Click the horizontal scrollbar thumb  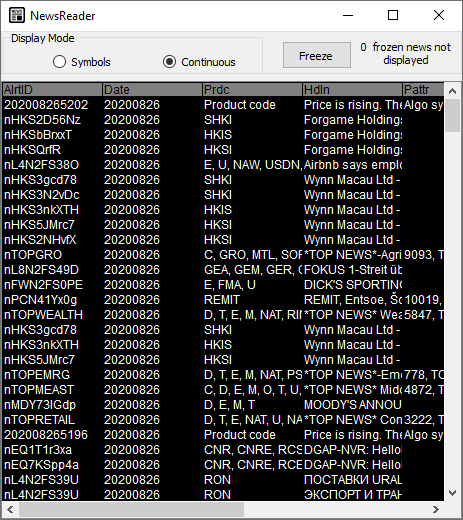pyautogui.click(x=131, y=509)
